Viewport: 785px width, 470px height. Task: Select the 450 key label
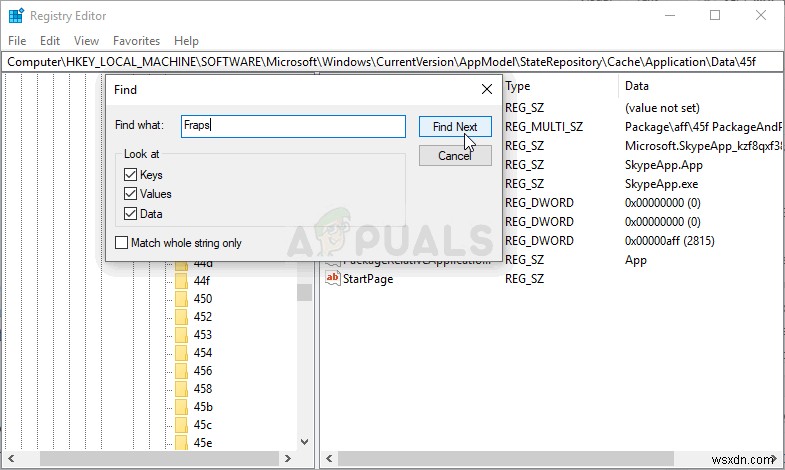pos(203,299)
